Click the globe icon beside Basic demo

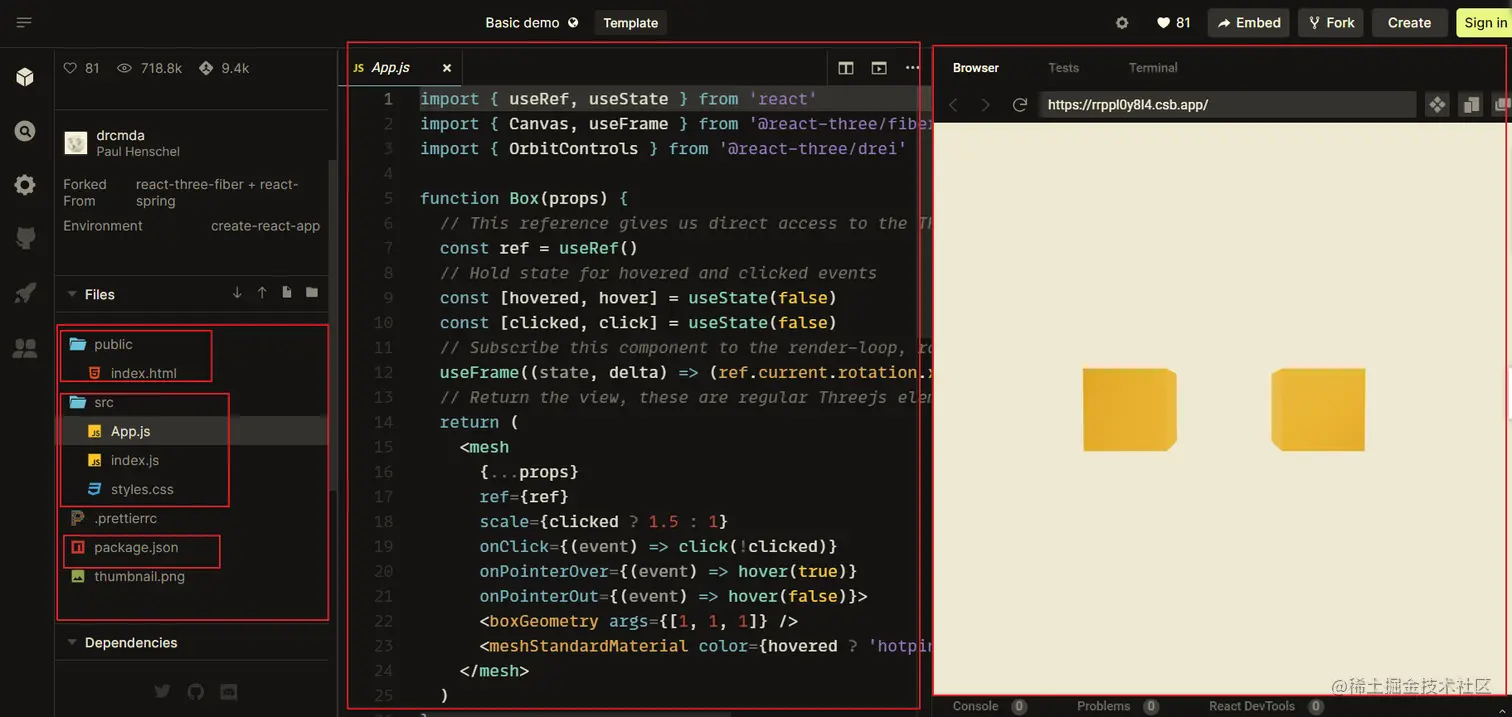coord(573,22)
